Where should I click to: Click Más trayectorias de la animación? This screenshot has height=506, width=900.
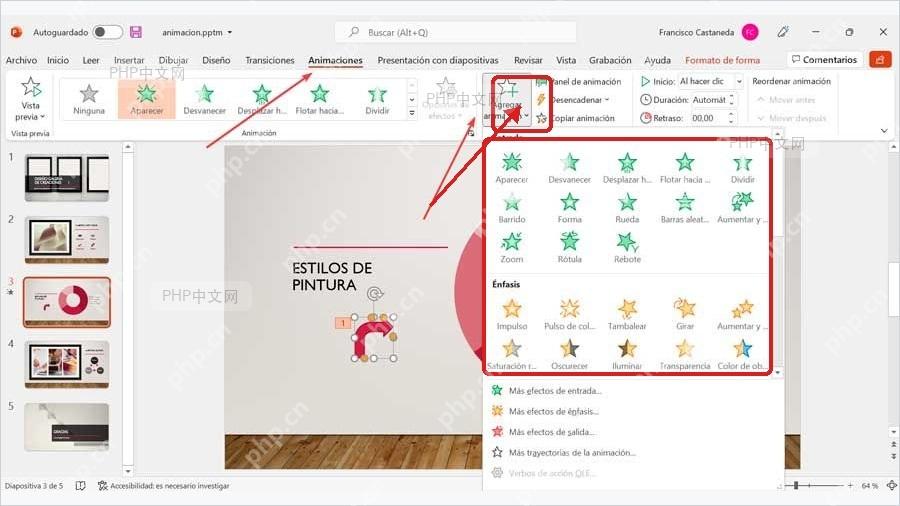(564, 453)
